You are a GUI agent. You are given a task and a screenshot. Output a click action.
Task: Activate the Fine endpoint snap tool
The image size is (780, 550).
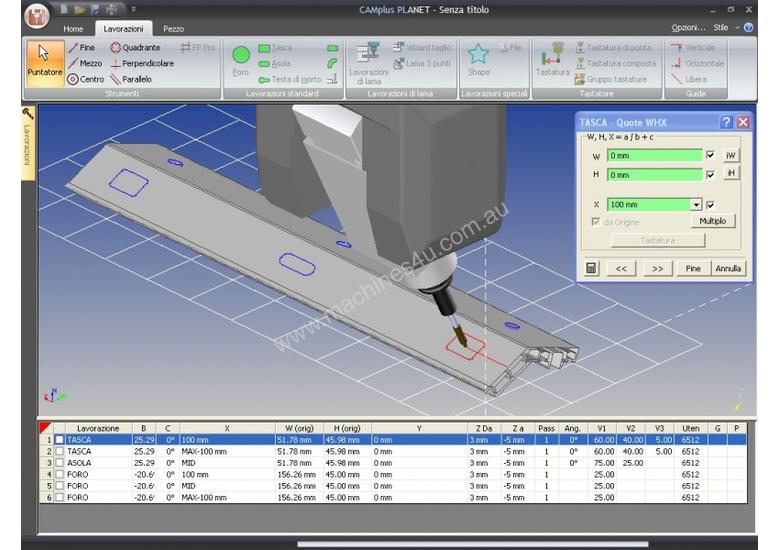82,48
